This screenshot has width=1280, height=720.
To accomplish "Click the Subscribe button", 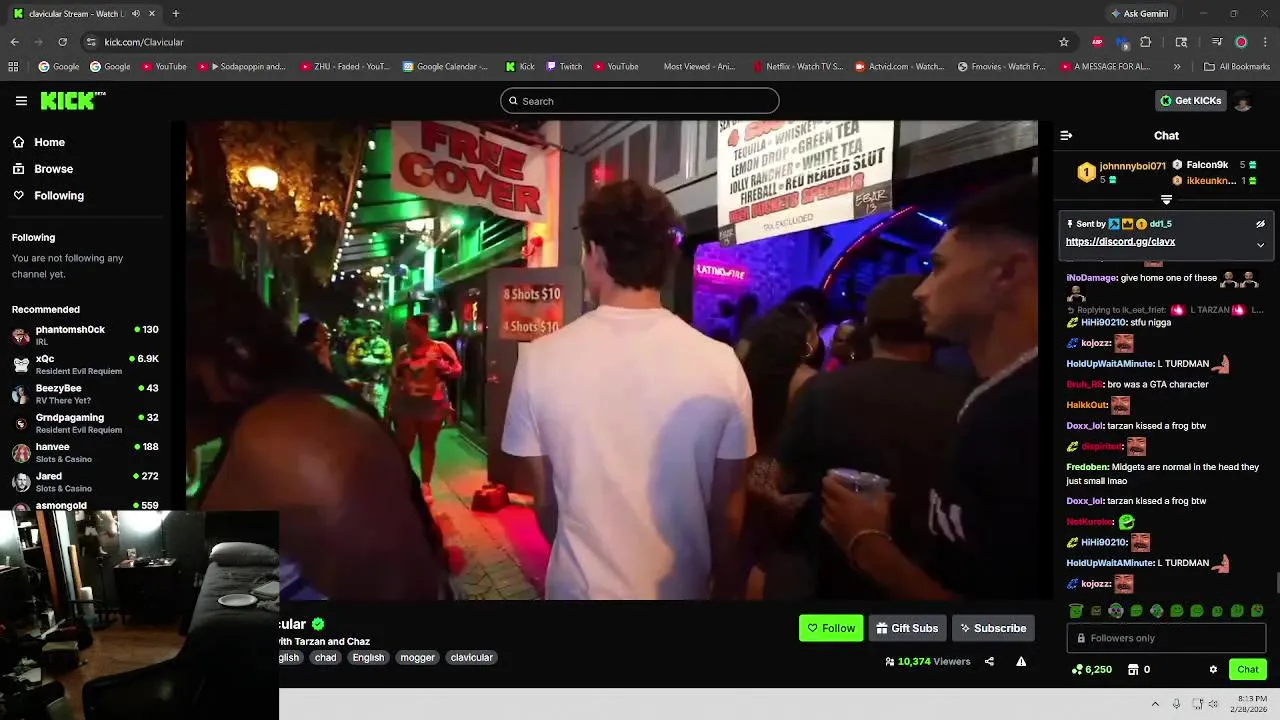I will click(993, 628).
